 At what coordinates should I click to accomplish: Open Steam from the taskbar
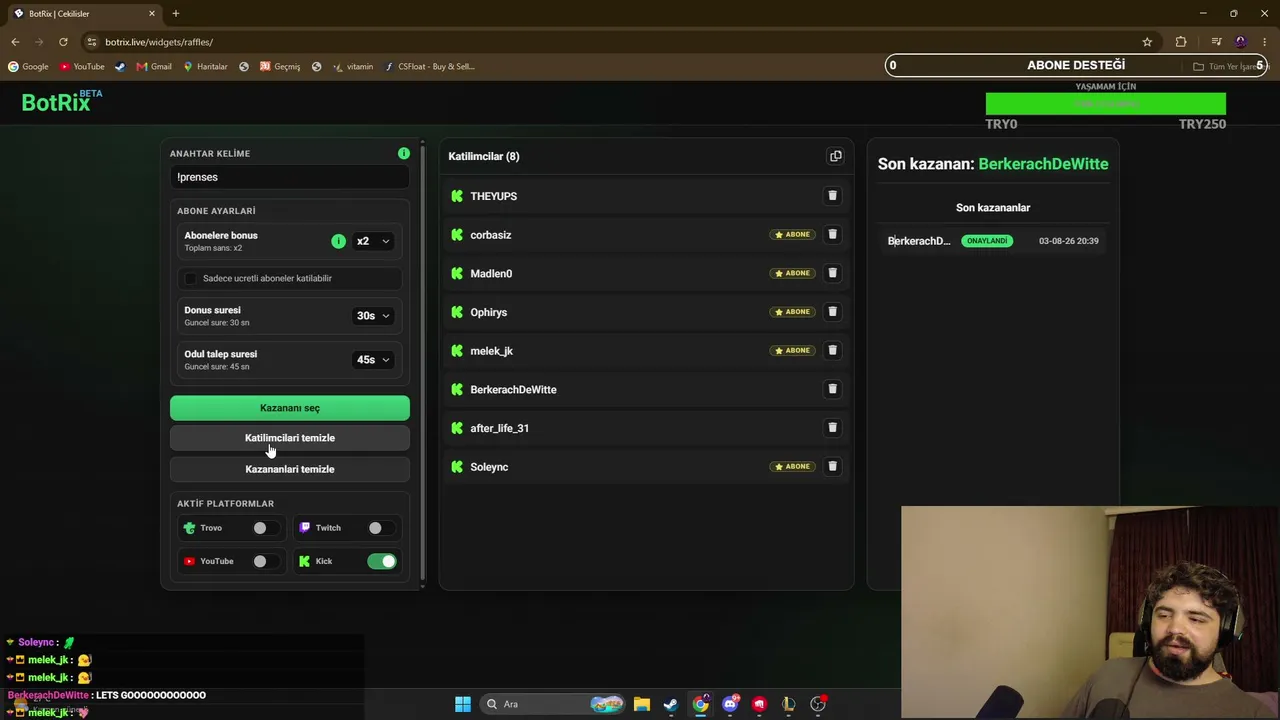[670, 704]
